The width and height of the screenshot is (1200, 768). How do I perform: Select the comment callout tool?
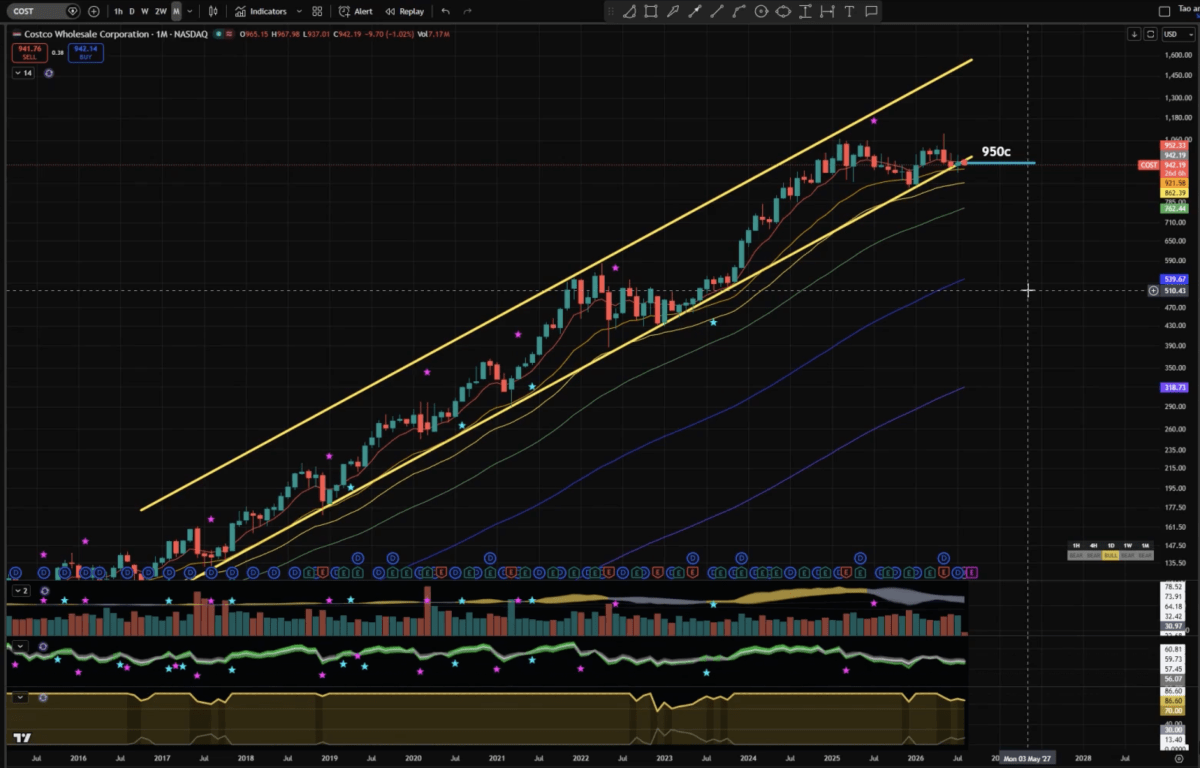tap(871, 11)
